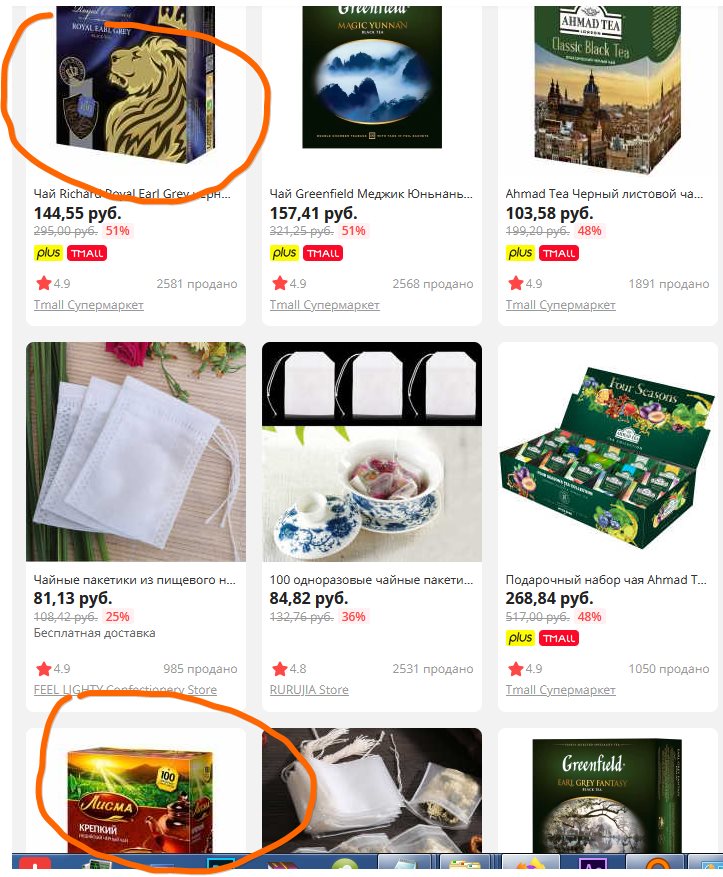The width and height of the screenshot is (723, 877).
Task: Click TMALL badge under Greenfield Magic Yunnan
Action: (x=323, y=253)
